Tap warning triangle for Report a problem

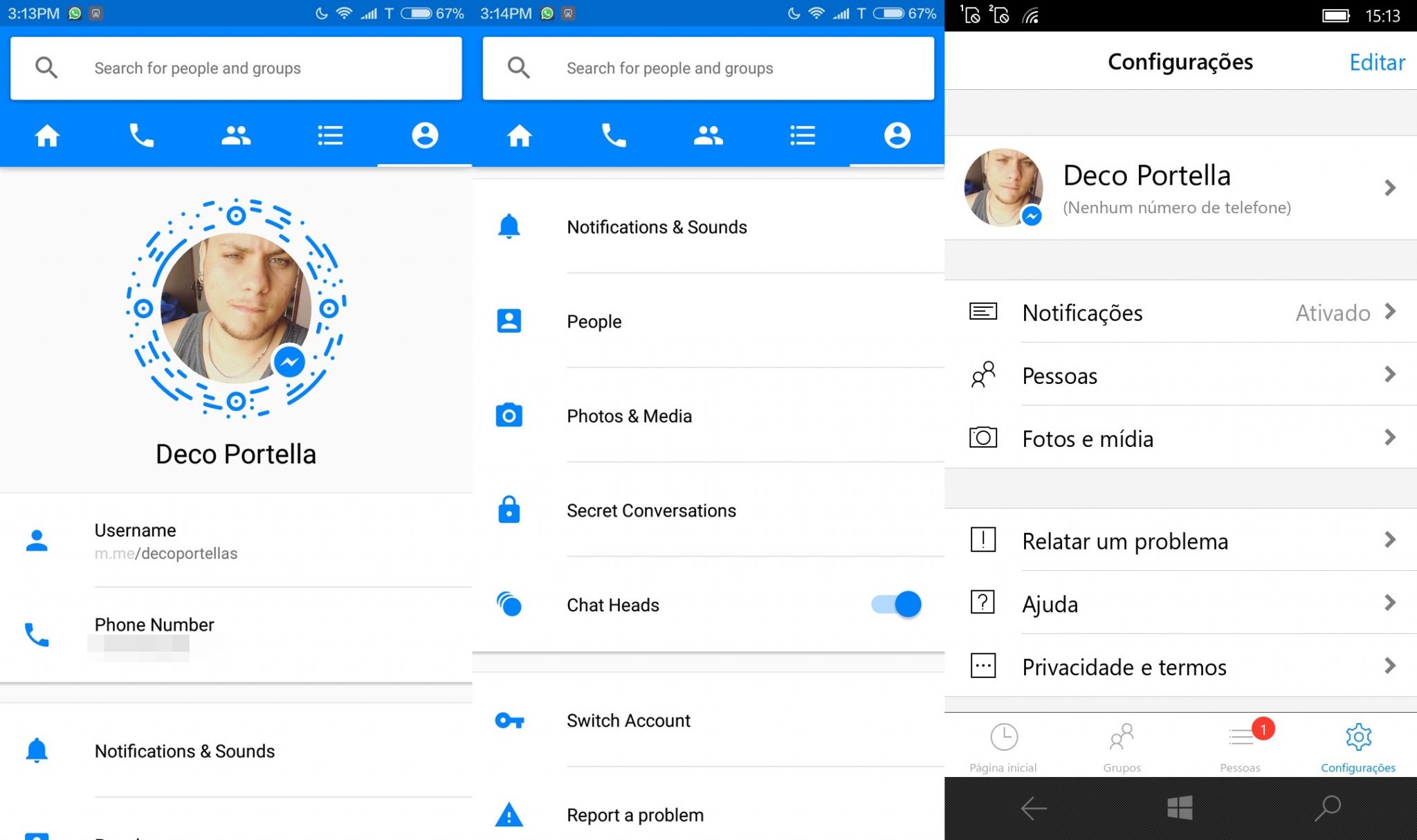[x=509, y=814]
